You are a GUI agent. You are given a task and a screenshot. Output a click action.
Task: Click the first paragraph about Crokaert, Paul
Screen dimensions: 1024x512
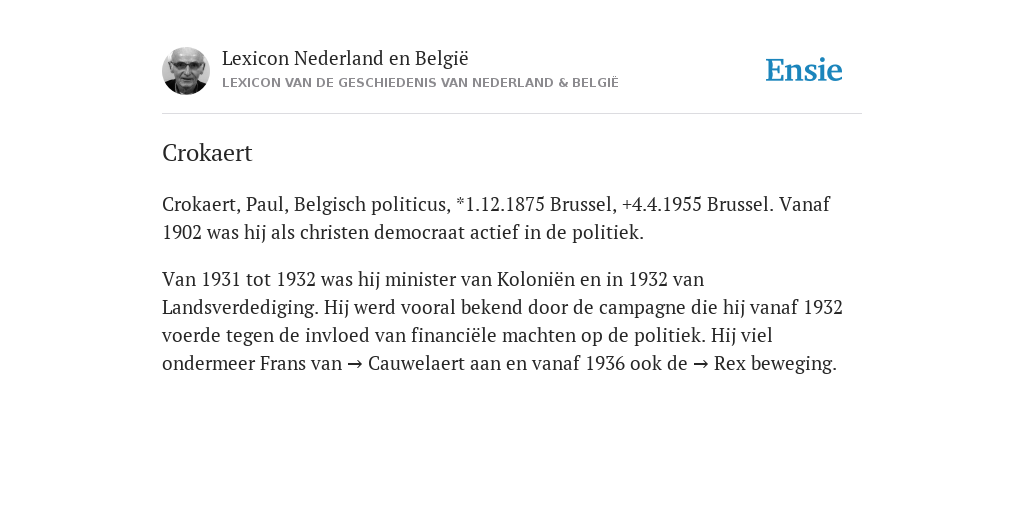click(496, 219)
